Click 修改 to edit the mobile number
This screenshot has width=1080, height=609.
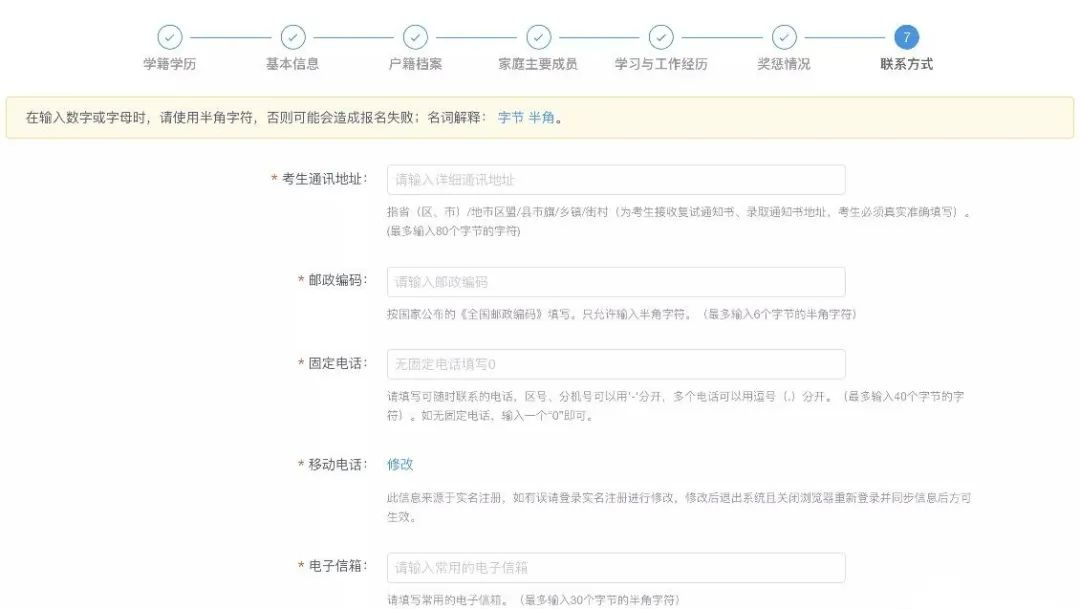coord(399,464)
